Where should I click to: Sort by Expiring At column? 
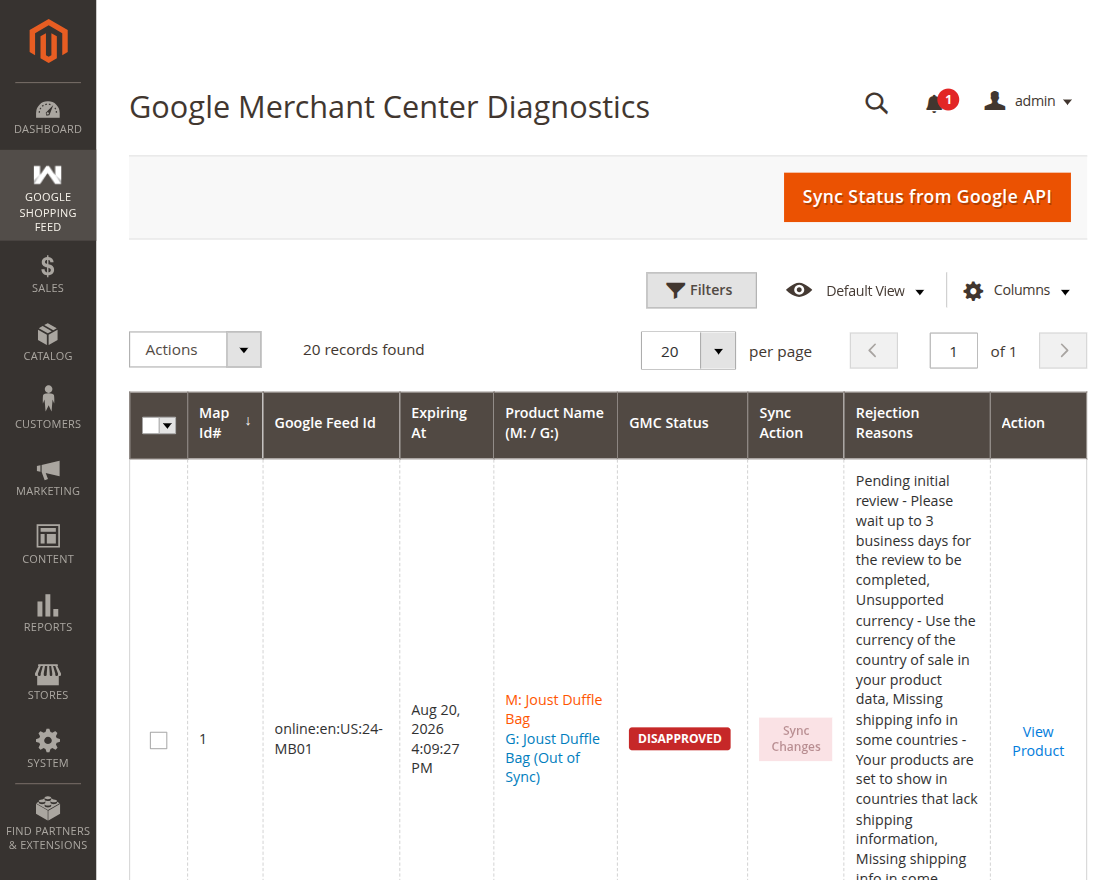pos(446,424)
